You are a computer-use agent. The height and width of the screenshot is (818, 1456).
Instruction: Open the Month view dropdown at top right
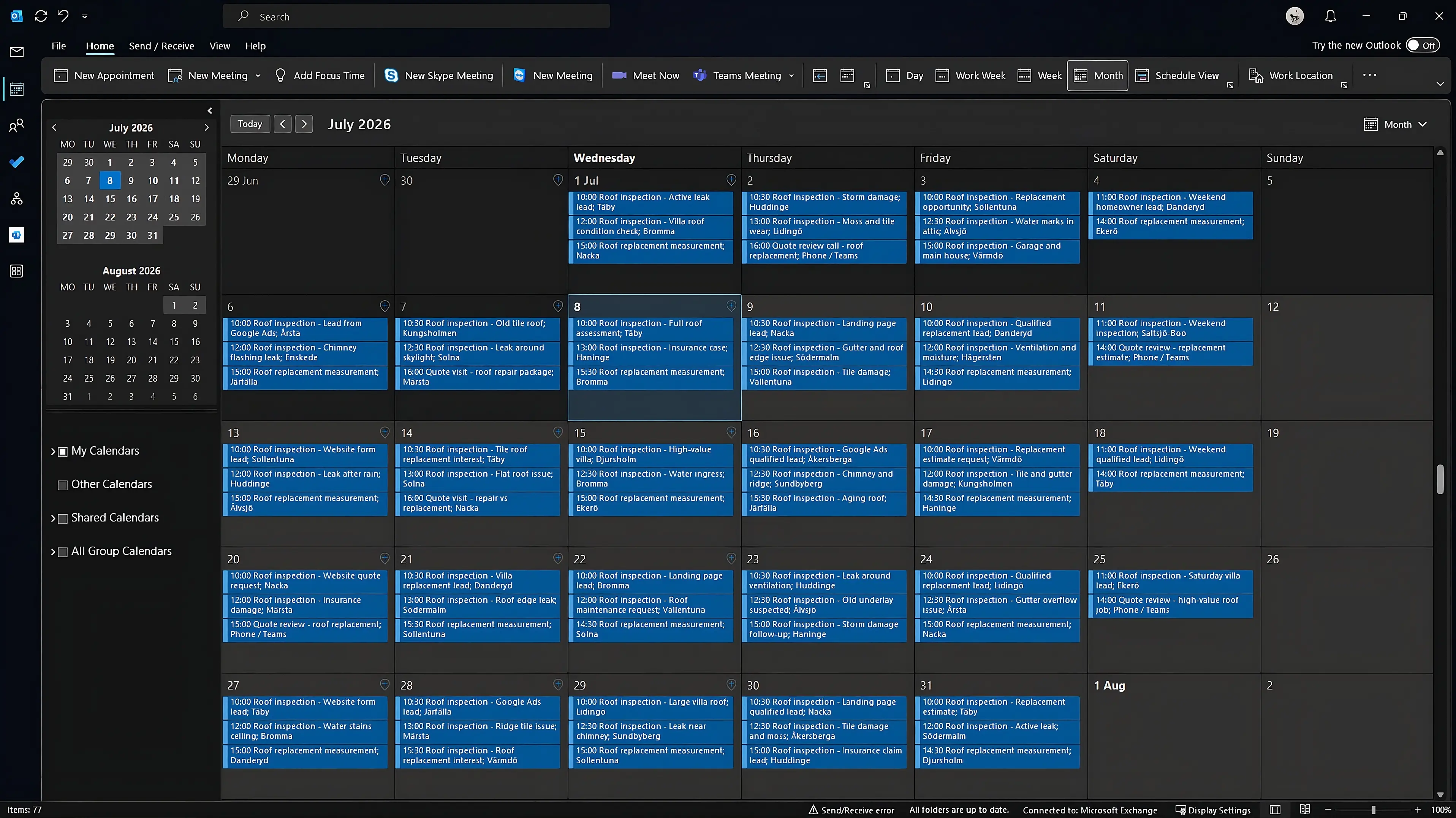tap(1396, 124)
